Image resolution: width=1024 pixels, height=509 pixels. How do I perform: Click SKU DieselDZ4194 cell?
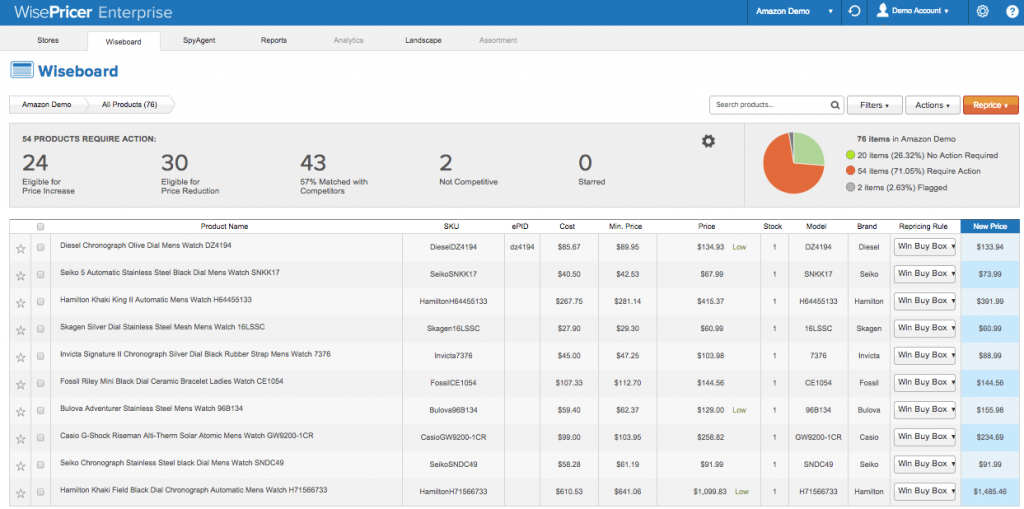(x=453, y=247)
